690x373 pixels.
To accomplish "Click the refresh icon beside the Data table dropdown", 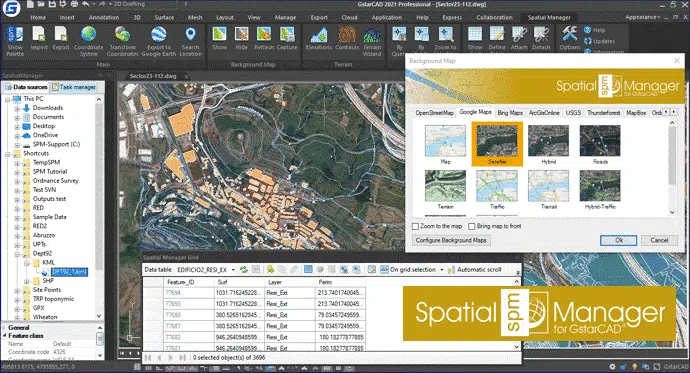I will pos(243,270).
